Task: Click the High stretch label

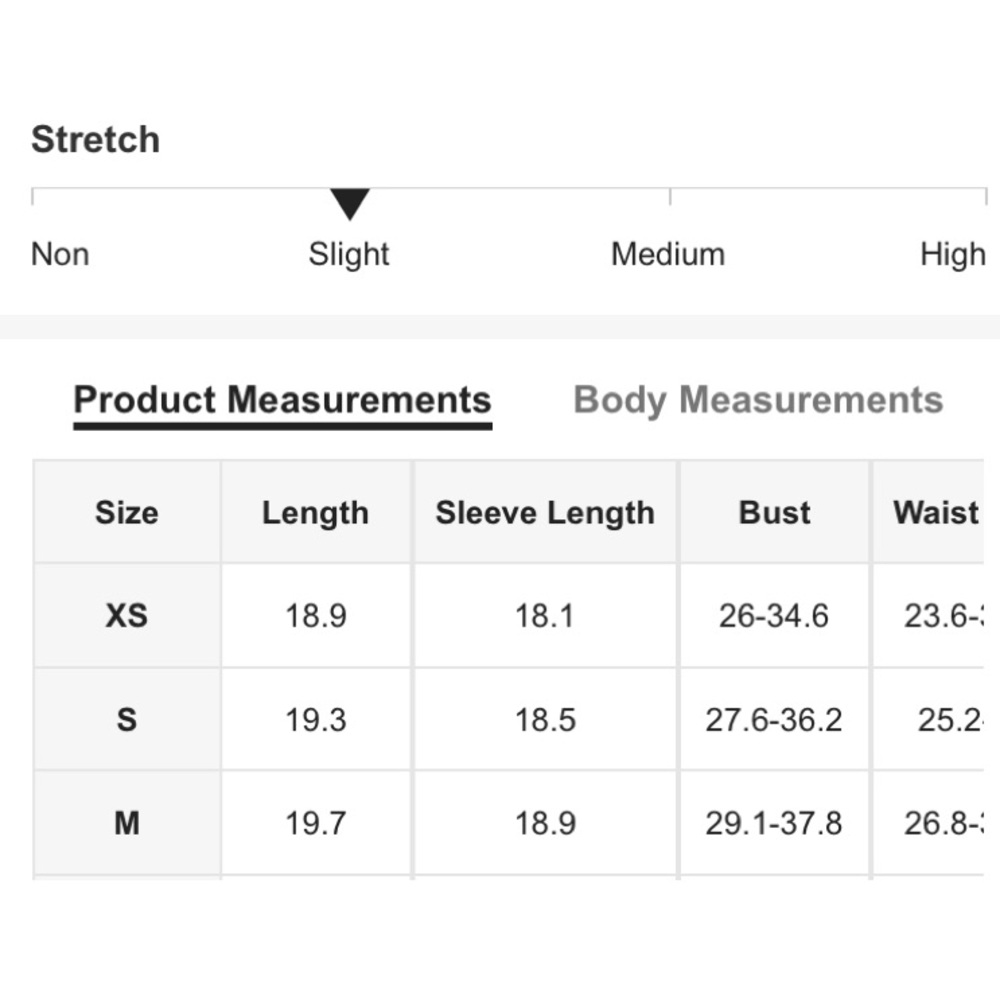Action: (x=953, y=254)
